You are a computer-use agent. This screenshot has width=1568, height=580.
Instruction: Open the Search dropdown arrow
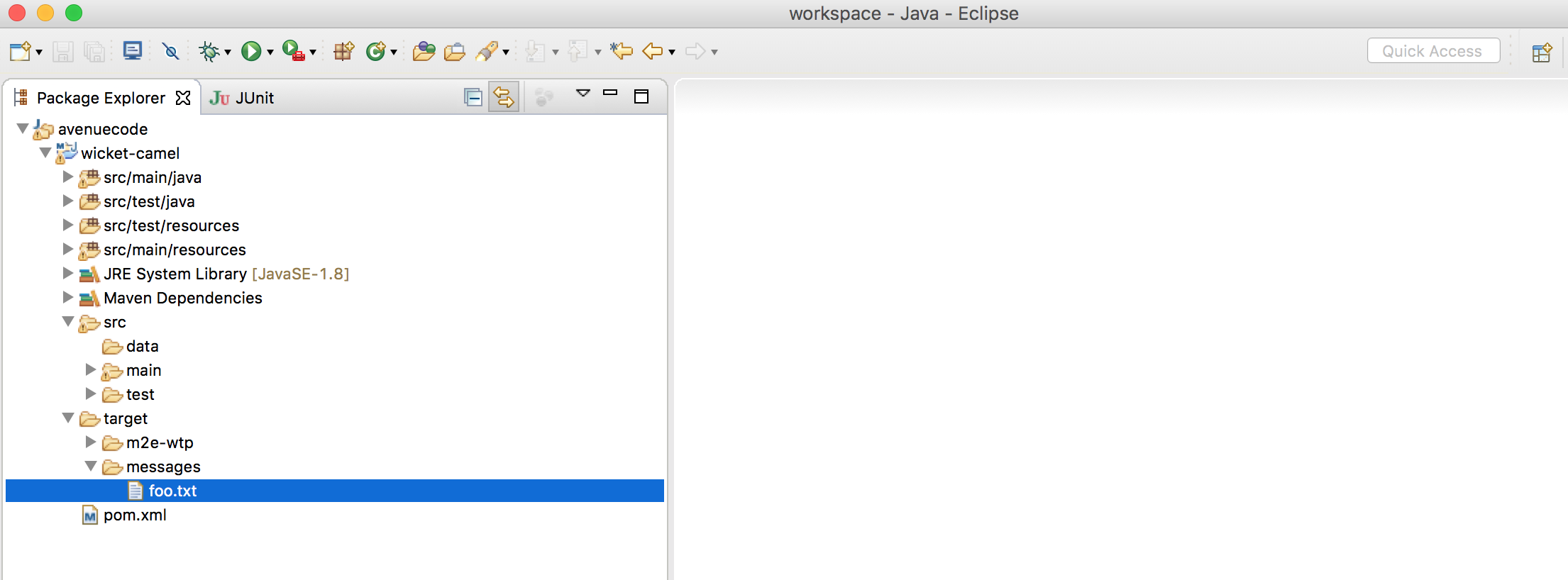point(506,52)
